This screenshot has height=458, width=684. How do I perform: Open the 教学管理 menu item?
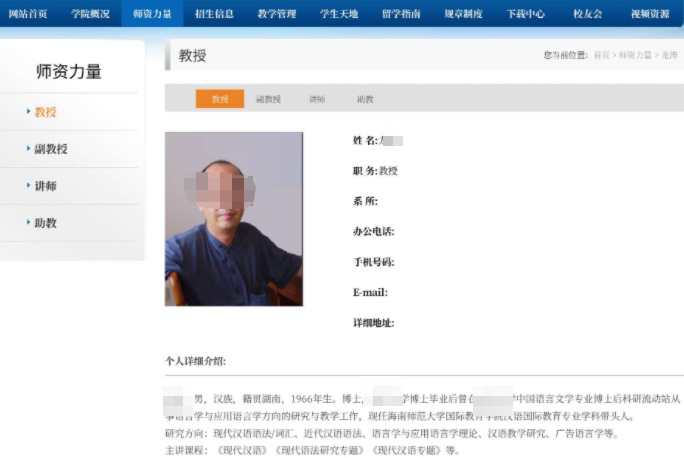click(277, 14)
